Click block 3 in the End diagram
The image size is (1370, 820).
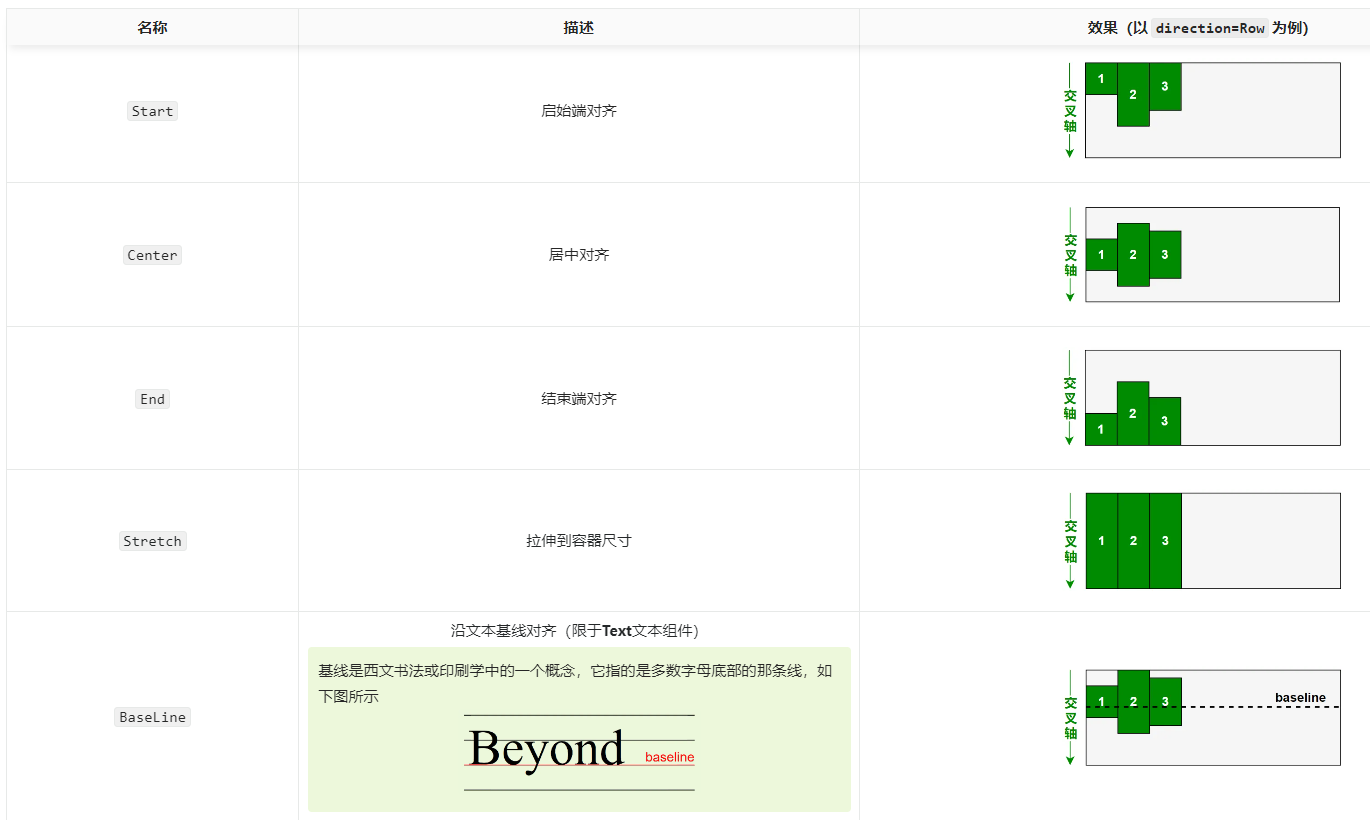pyautogui.click(x=1165, y=421)
